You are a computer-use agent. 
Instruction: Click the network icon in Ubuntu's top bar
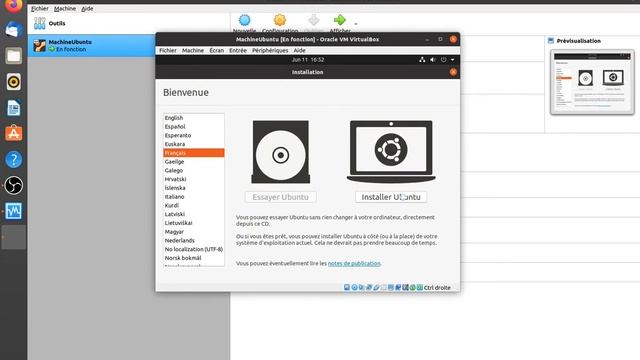tap(422, 60)
